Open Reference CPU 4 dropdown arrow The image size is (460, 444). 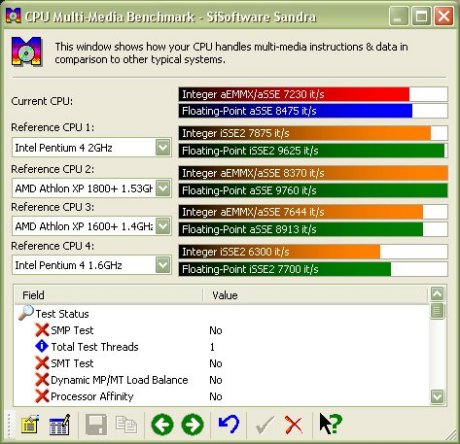pyautogui.click(x=163, y=265)
